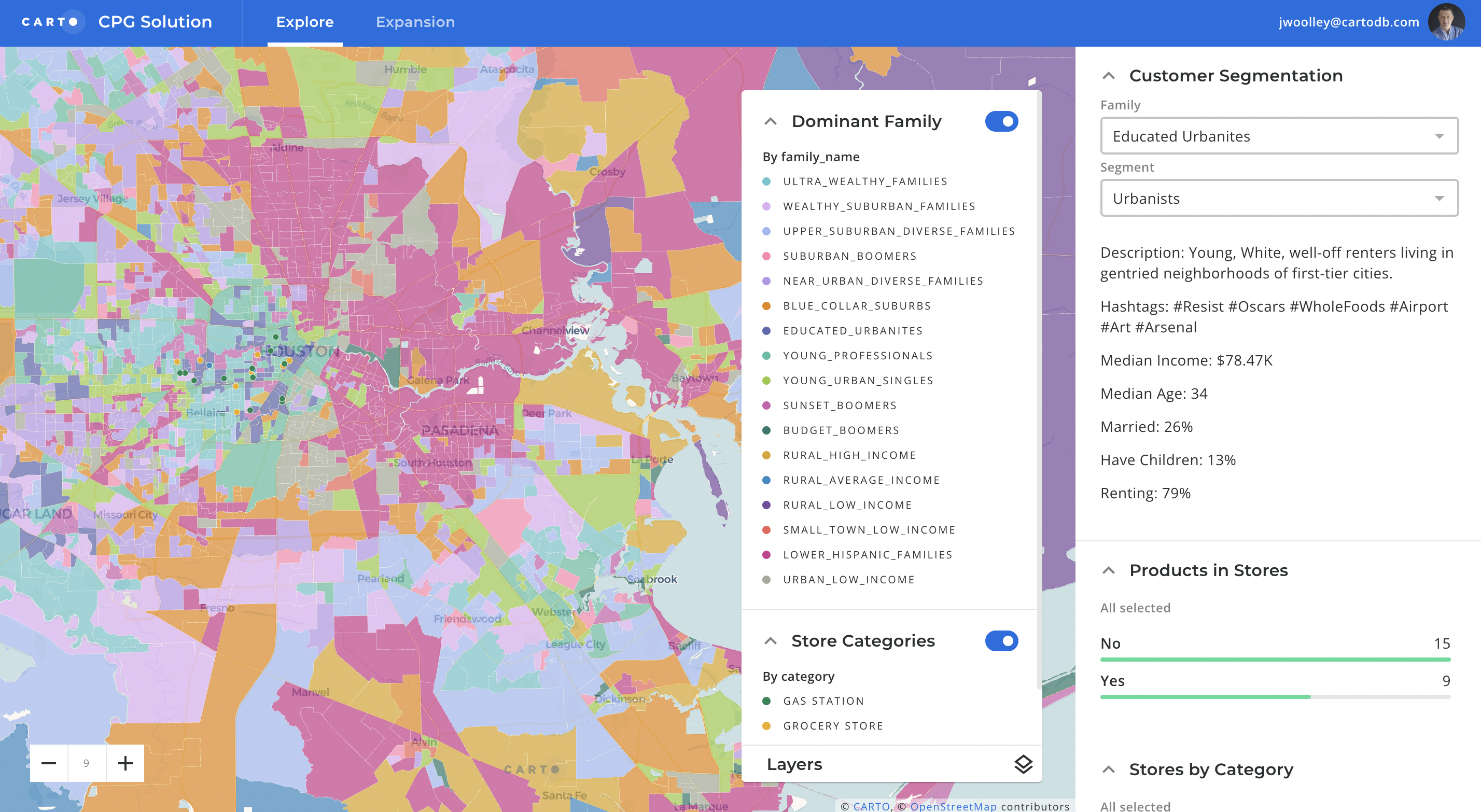Disable the Dominant Family layer toggle
This screenshot has height=812, width=1481.
tap(1001, 121)
